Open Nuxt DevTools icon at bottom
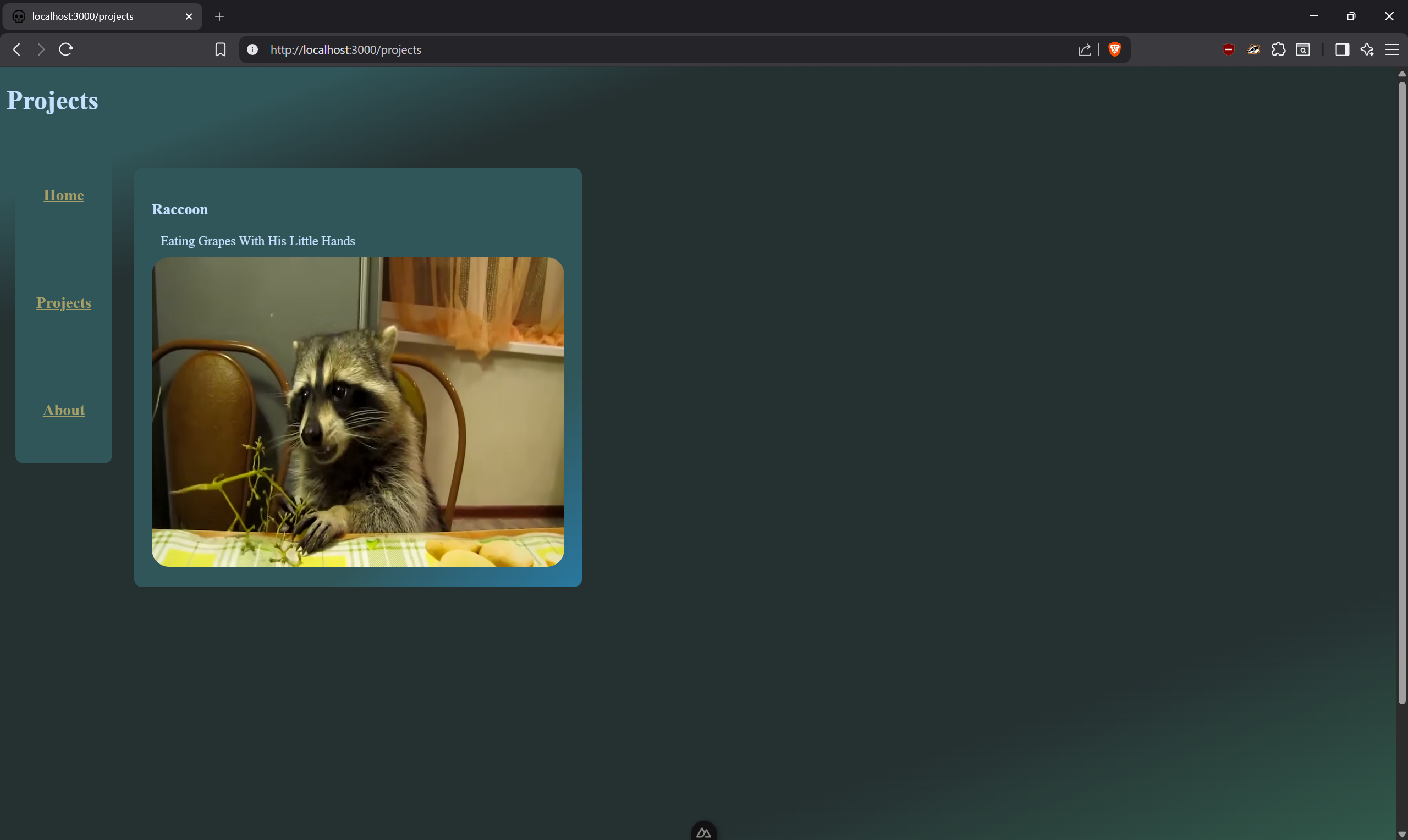This screenshot has width=1408, height=840. pos(703,832)
